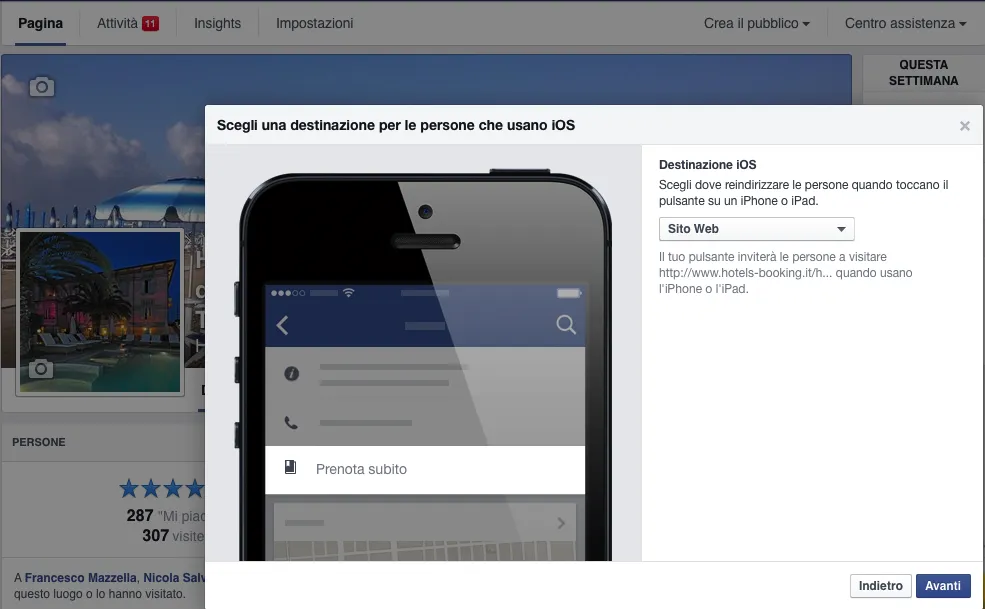Open the Impostazioni tab
The image size is (985, 609).
coord(314,23)
